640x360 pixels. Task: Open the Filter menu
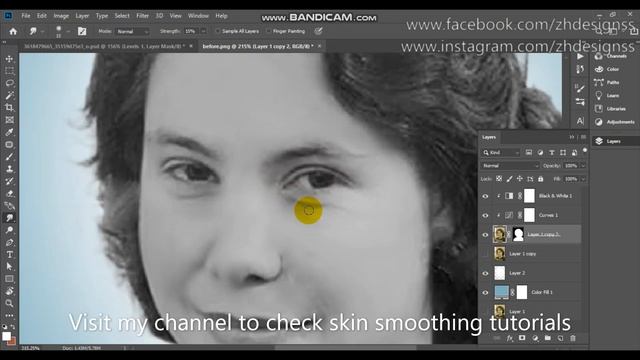[x=142, y=16]
